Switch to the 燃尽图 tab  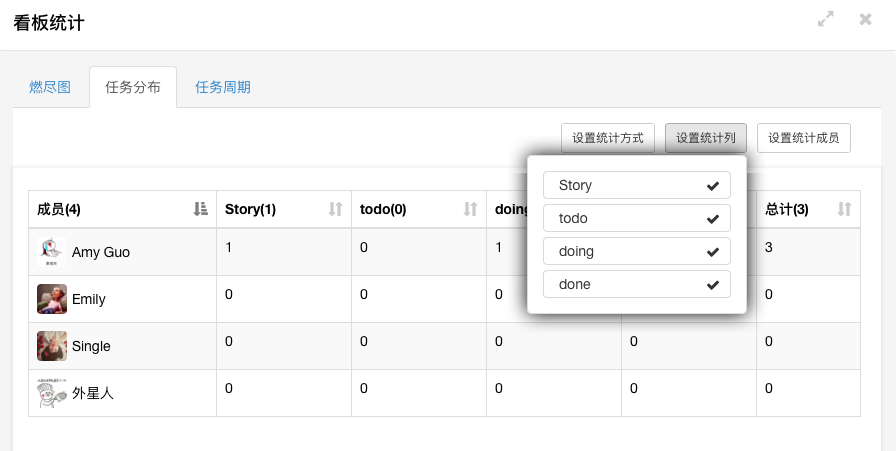point(50,87)
